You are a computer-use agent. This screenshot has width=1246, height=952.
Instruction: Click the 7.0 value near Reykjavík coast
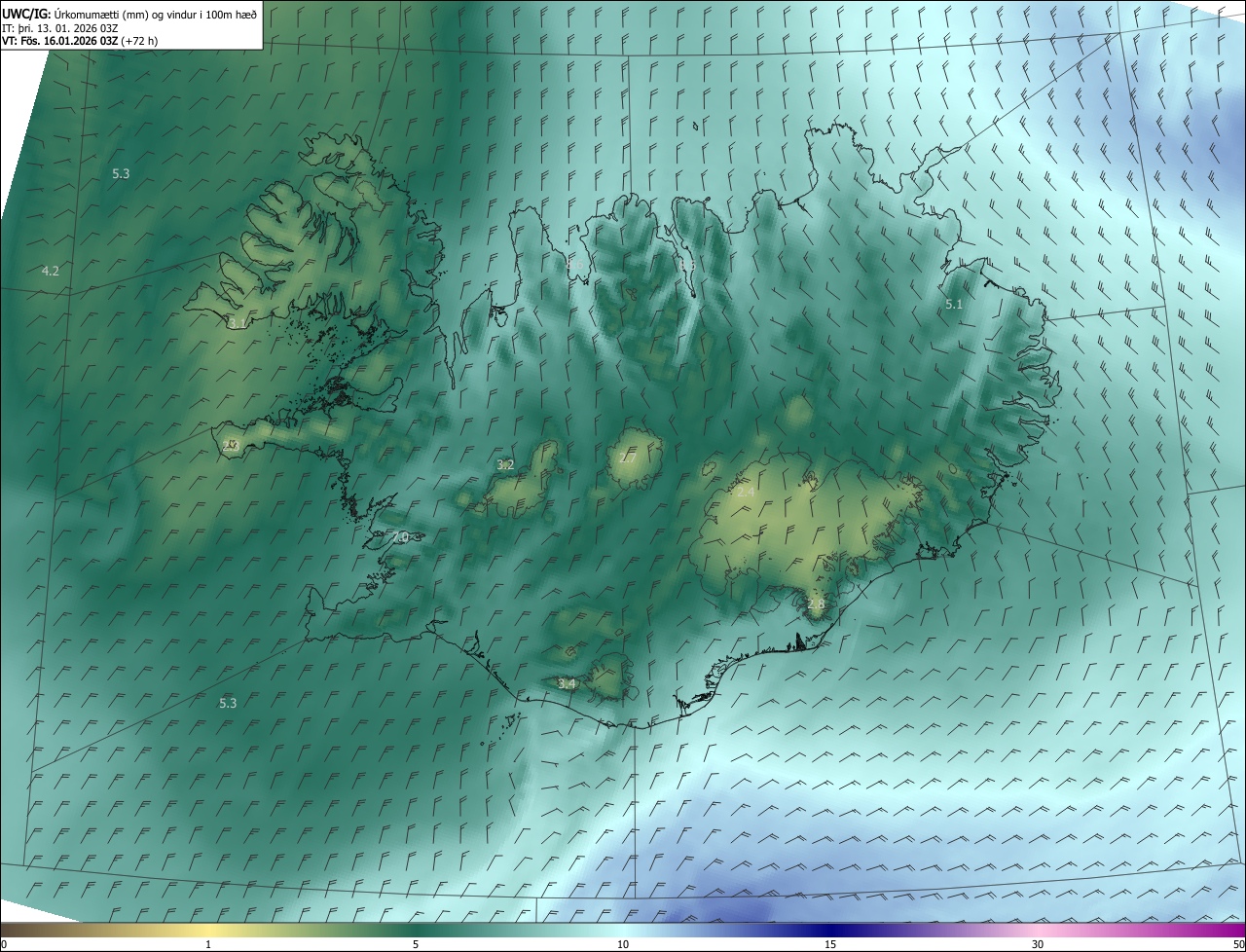tap(399, 537)
